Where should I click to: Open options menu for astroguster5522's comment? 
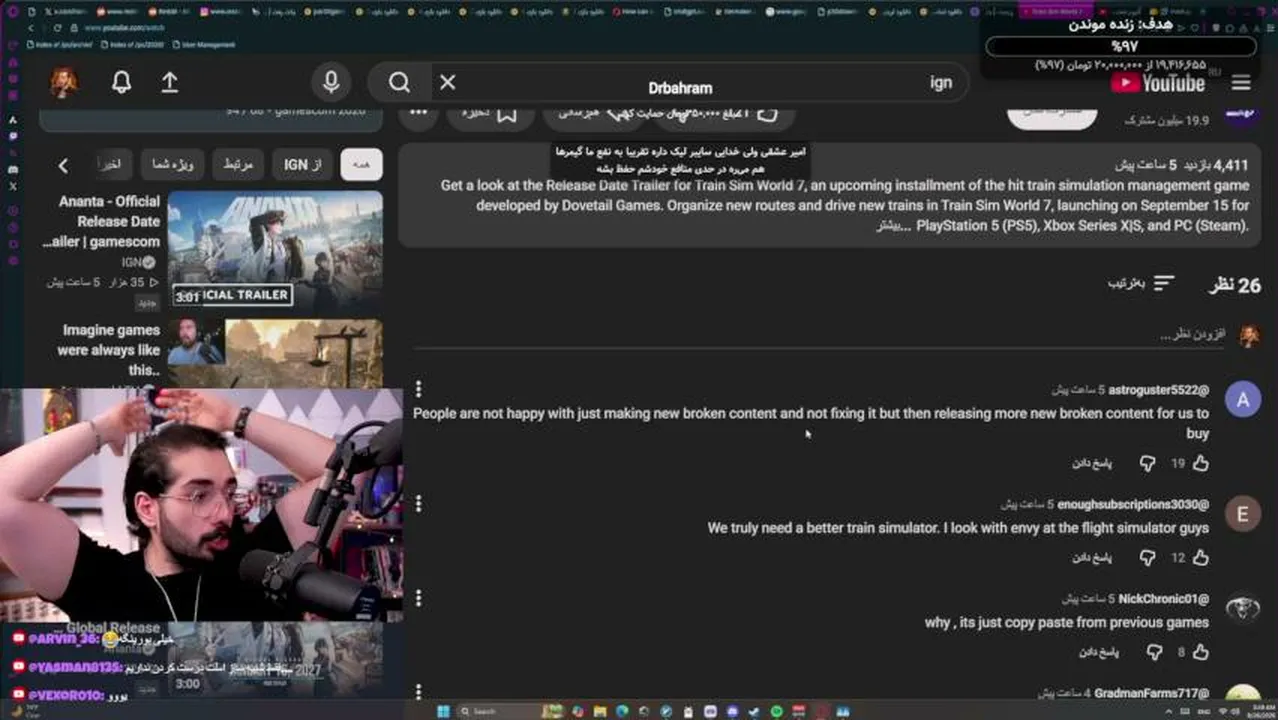tap(418, 389)
